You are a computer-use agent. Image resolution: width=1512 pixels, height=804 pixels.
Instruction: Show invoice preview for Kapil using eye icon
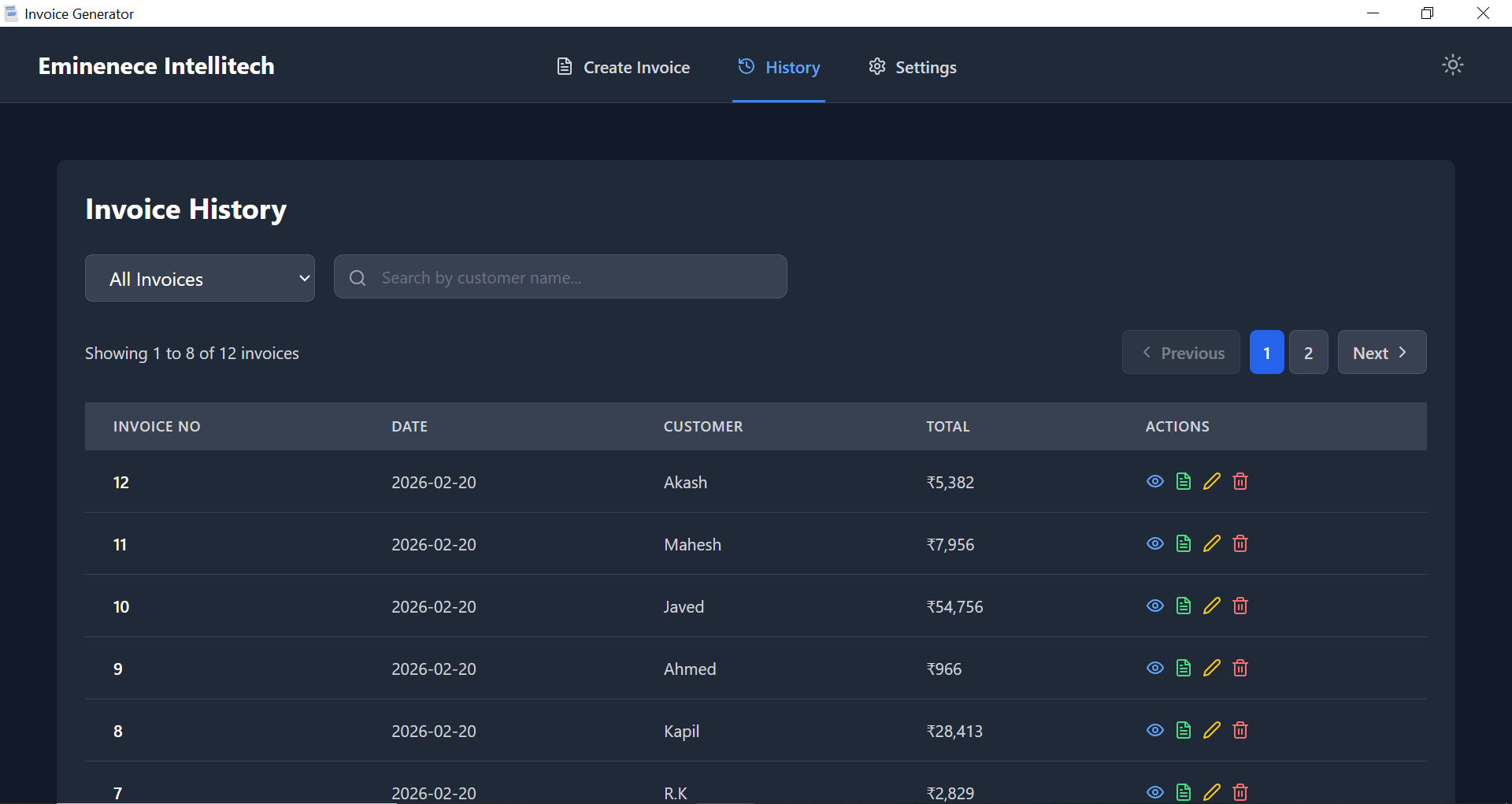(x=1154, y=730)
